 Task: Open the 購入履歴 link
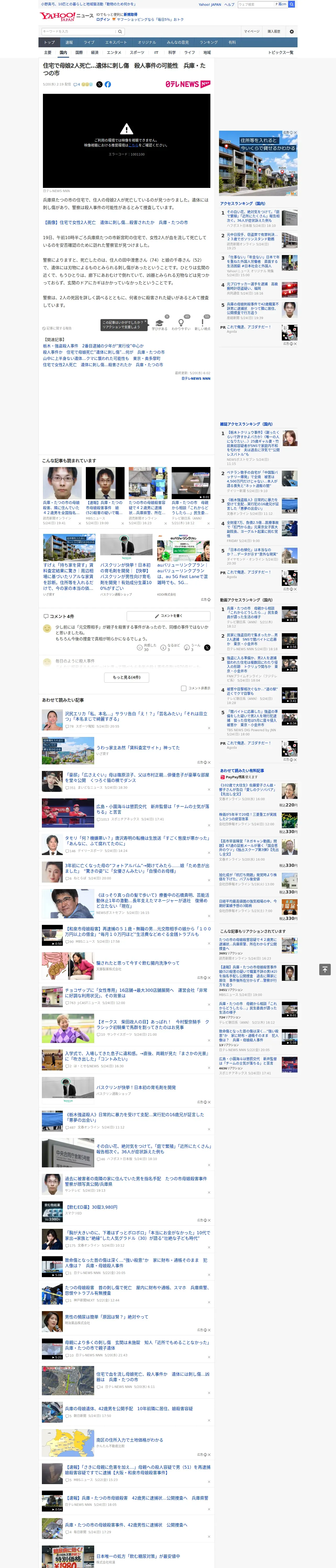coord(274,32)
